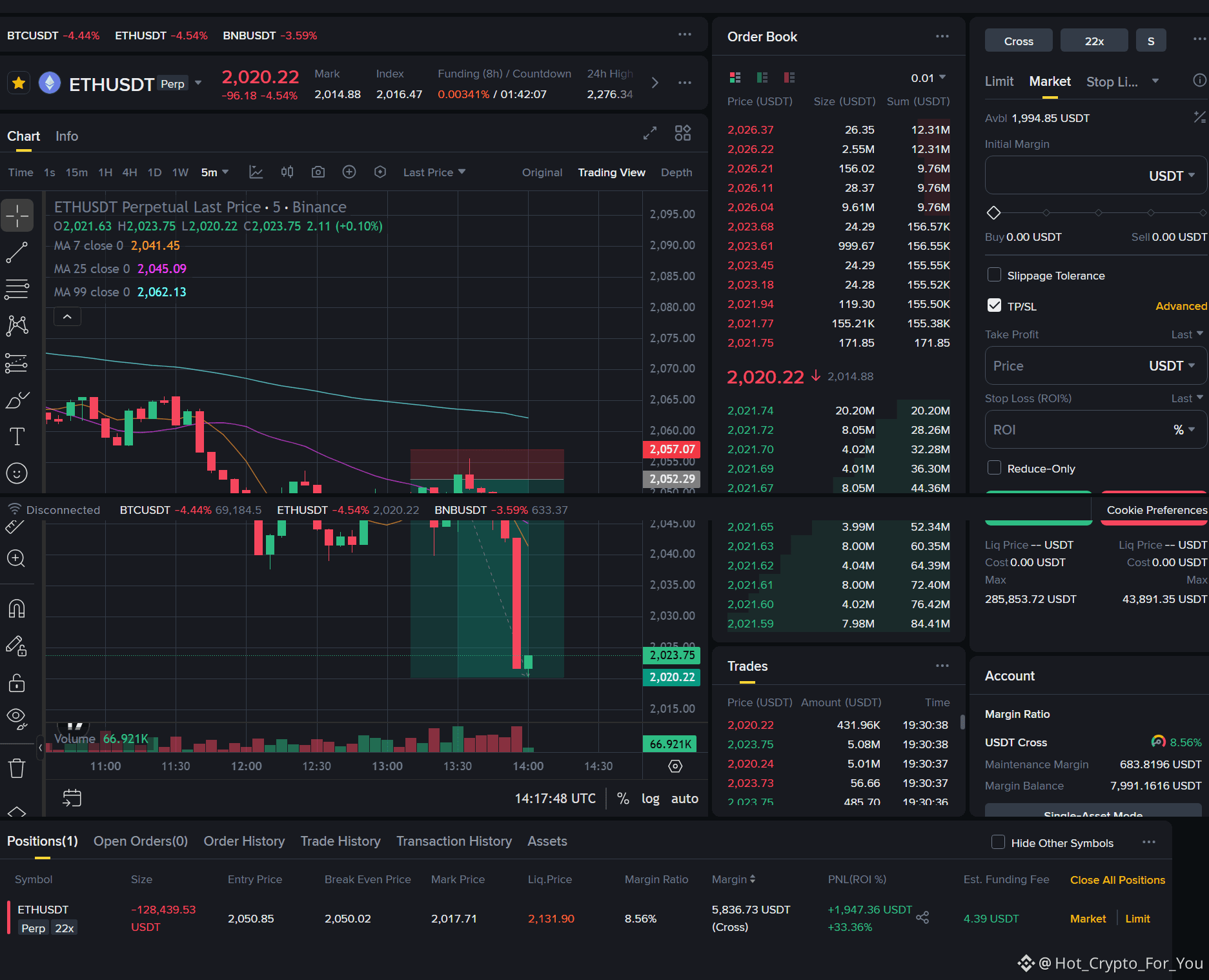Open the emoji icons tool
The width and height of the screenshot is (1209, 980).
[17, 473]
